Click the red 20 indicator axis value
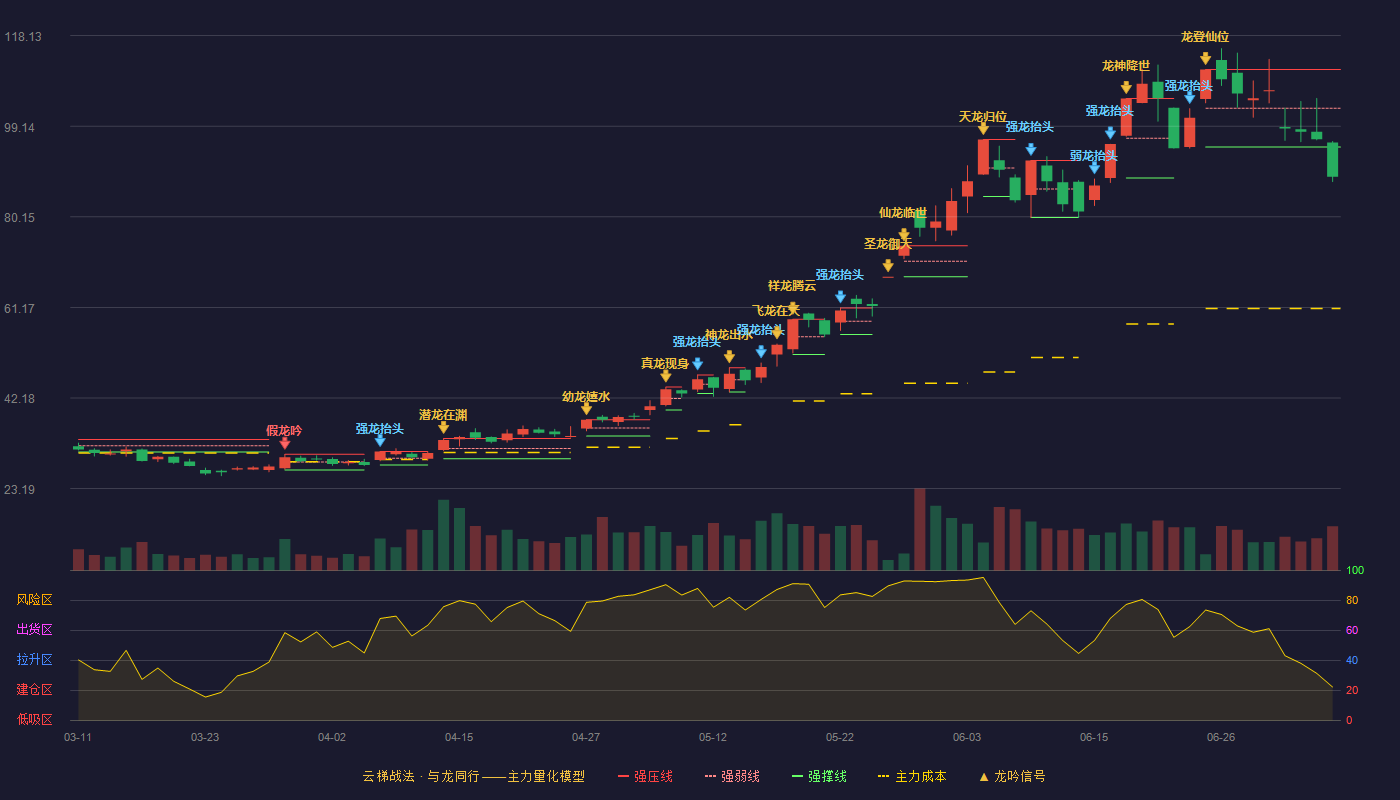The width and height of the screenshot is (1400, 800). pyautogui.click(x=1352, y=690)
